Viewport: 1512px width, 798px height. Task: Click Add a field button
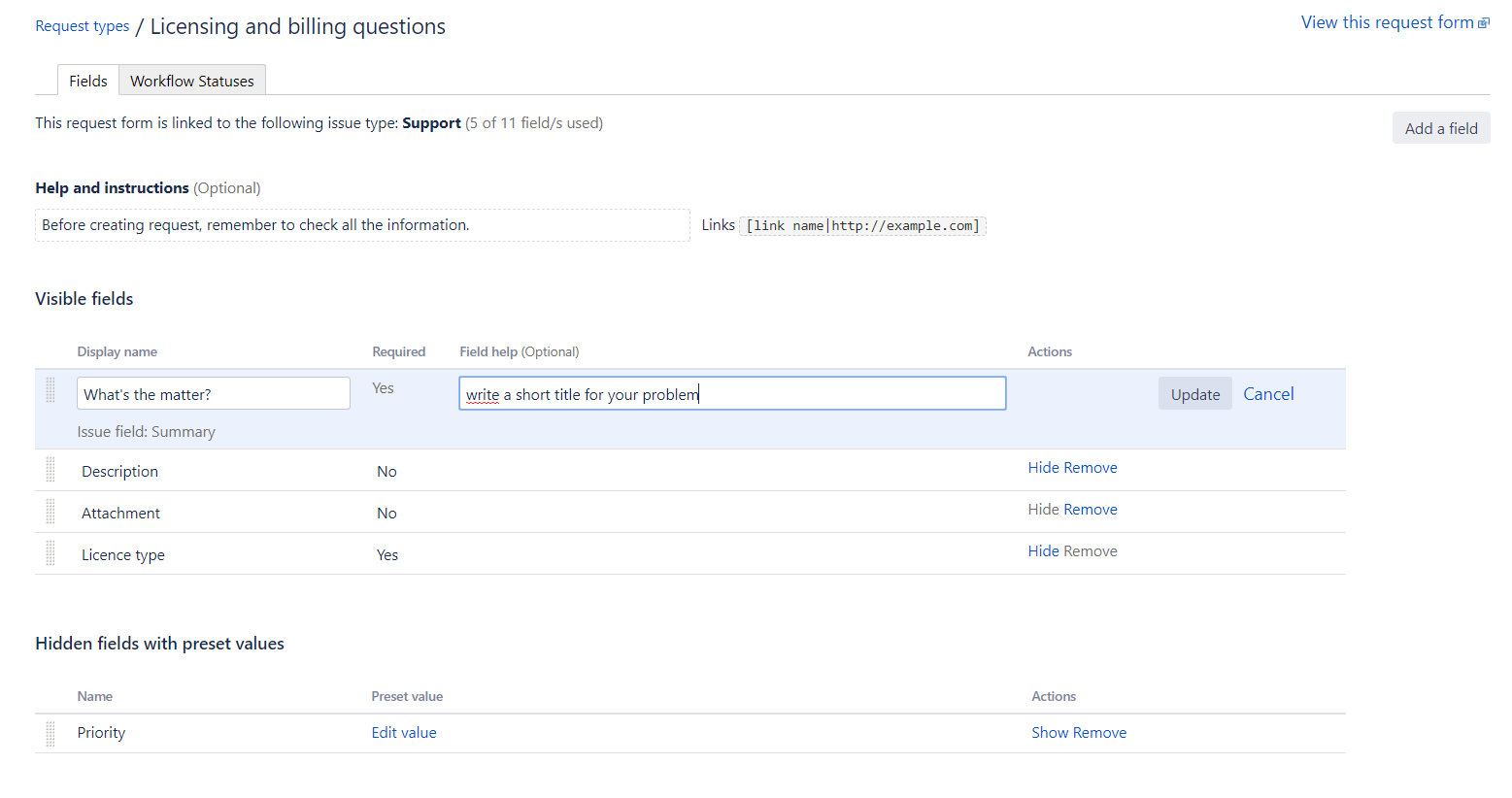point(1441,128)
